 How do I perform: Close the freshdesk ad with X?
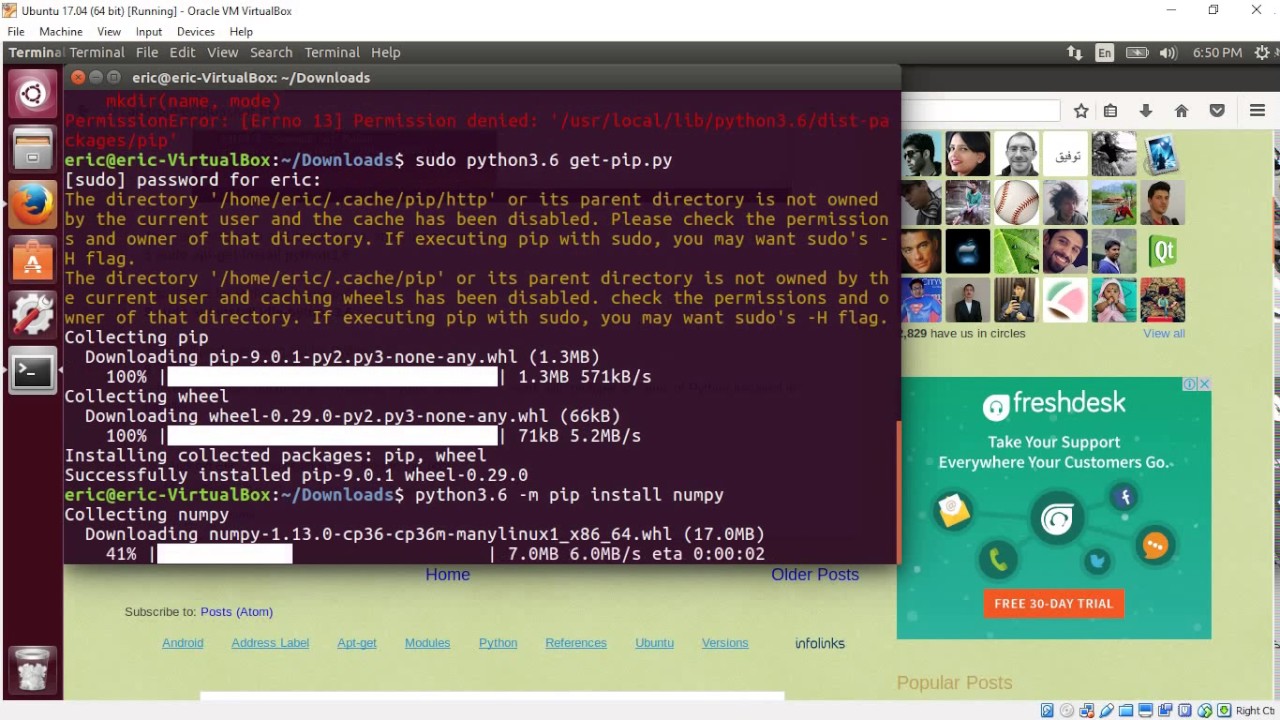[x=1204, y=384]
